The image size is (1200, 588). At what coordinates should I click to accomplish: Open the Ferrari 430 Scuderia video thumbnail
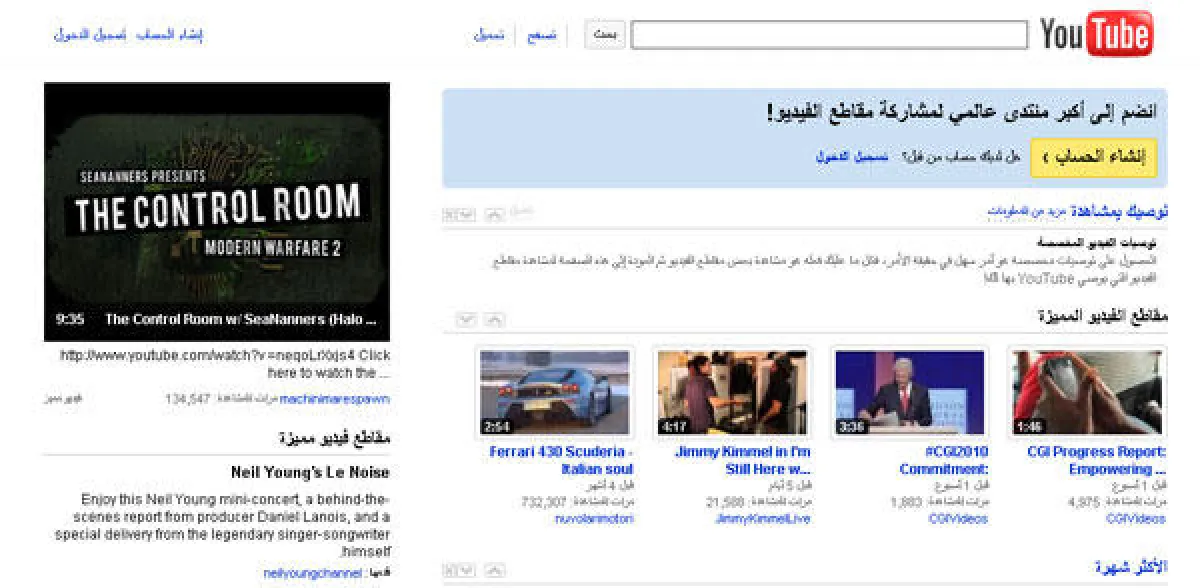click(x=556, y=392)
